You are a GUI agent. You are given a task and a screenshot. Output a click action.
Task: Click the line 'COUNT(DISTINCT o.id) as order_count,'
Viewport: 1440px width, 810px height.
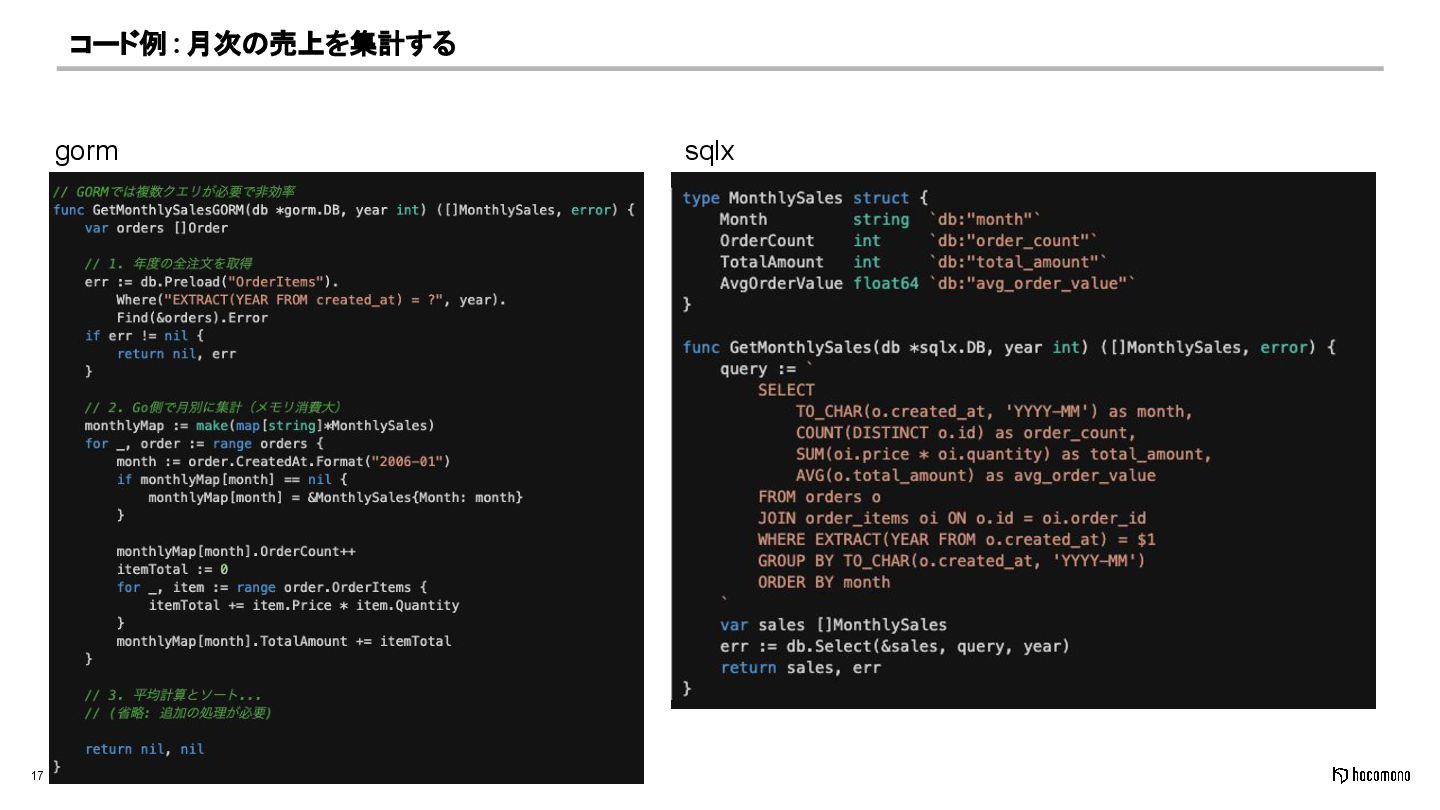point(966,433)
